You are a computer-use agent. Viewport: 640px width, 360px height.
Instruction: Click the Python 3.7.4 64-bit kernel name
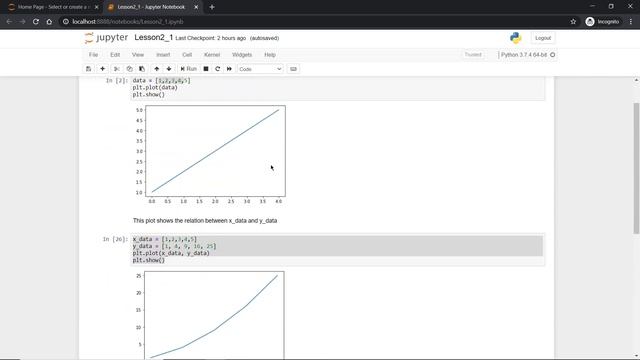pos(524,55)
